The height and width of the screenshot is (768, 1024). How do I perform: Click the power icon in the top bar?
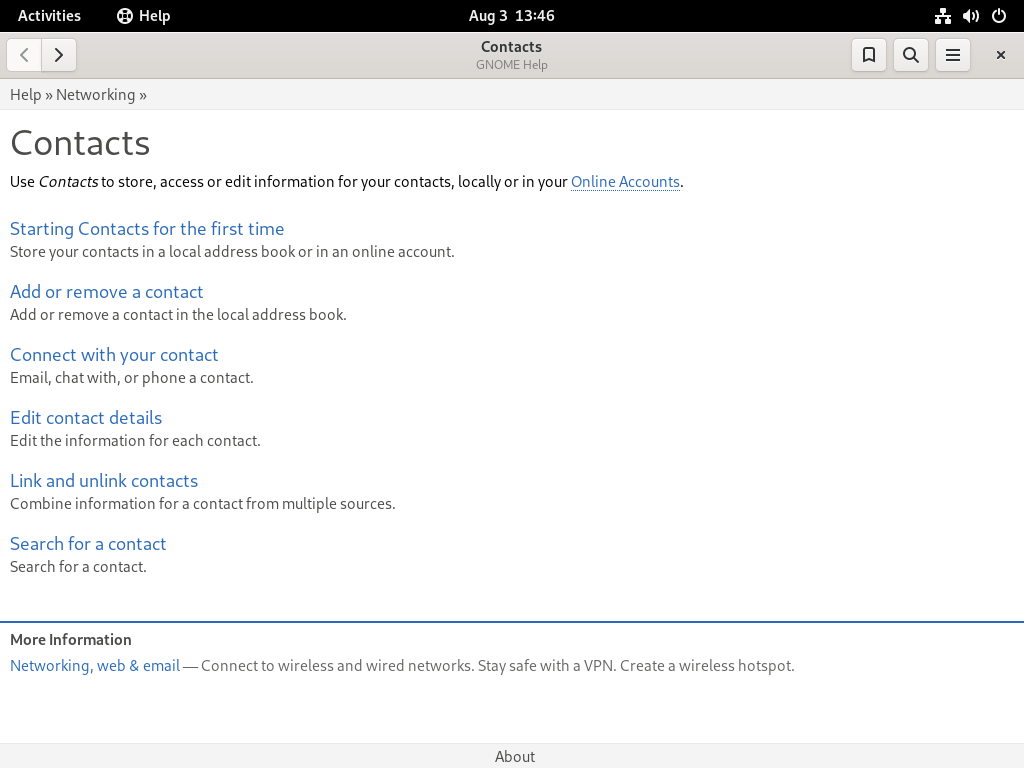[999, 16]
